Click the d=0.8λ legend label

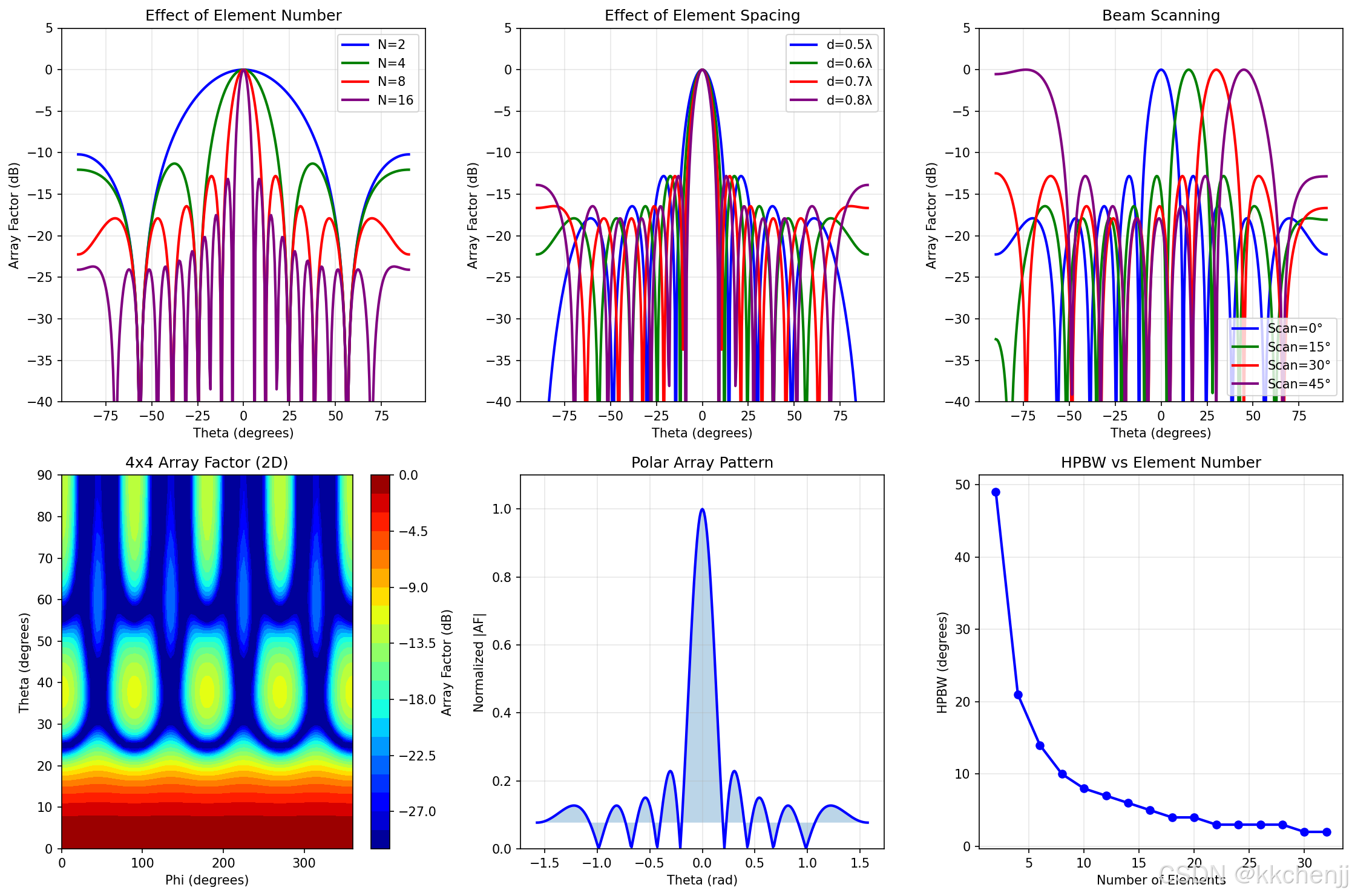coord(848,100)
